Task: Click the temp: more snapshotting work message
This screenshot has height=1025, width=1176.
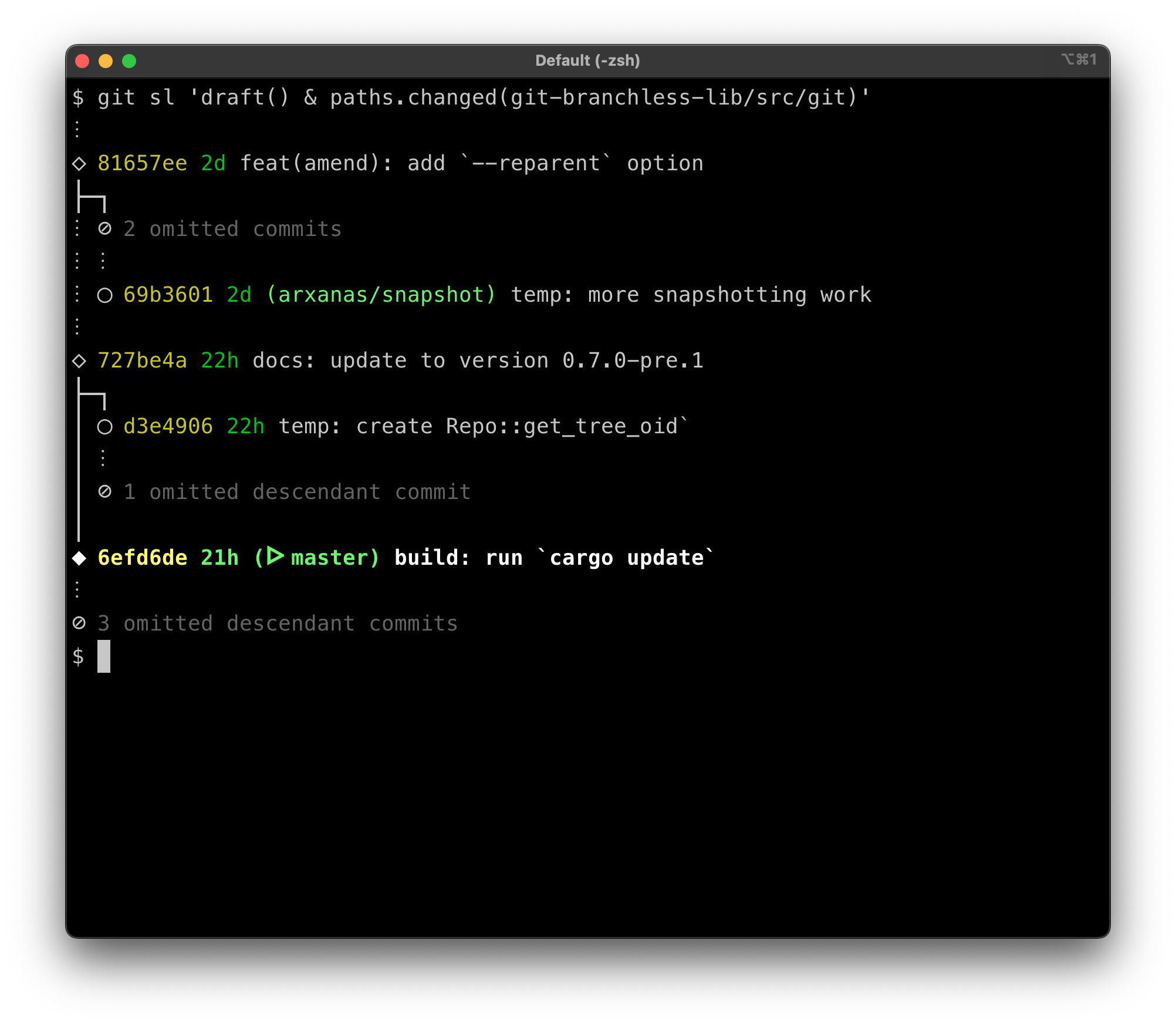Action: 691,295
